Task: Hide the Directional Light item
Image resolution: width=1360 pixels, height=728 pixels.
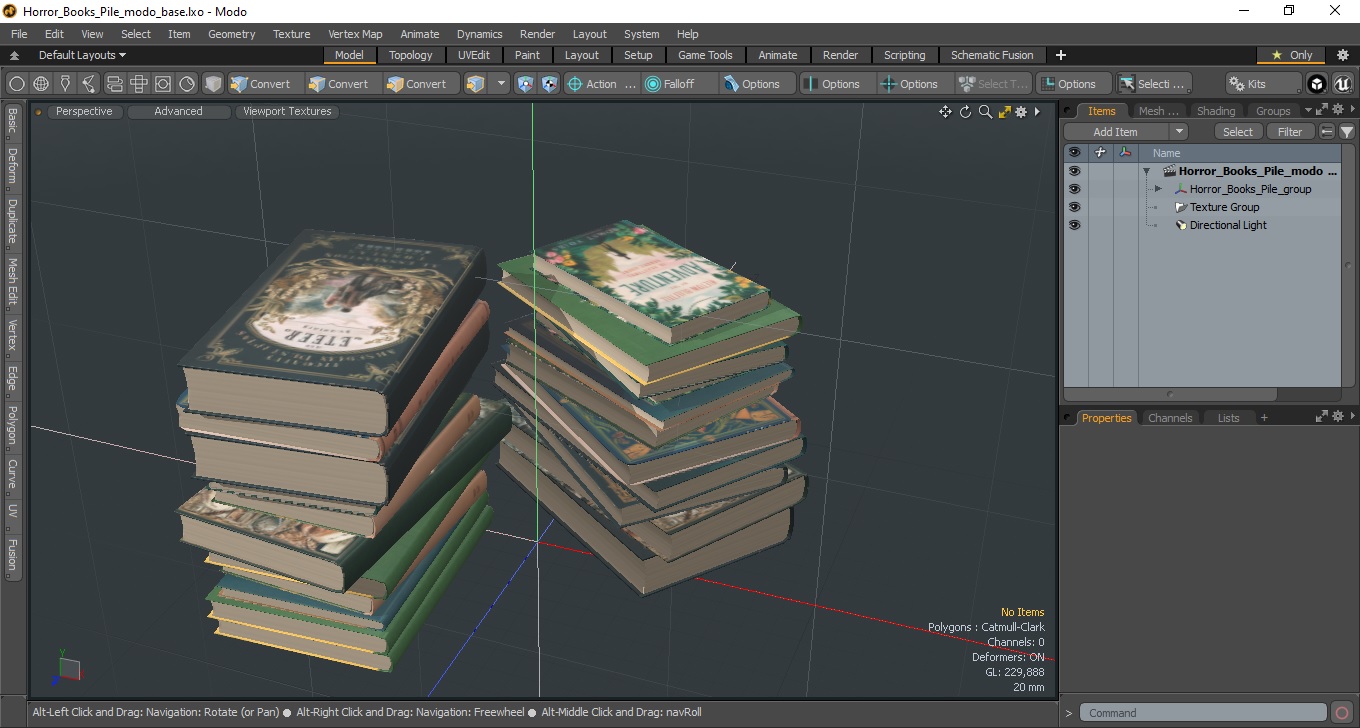Action: point(1074,225)
